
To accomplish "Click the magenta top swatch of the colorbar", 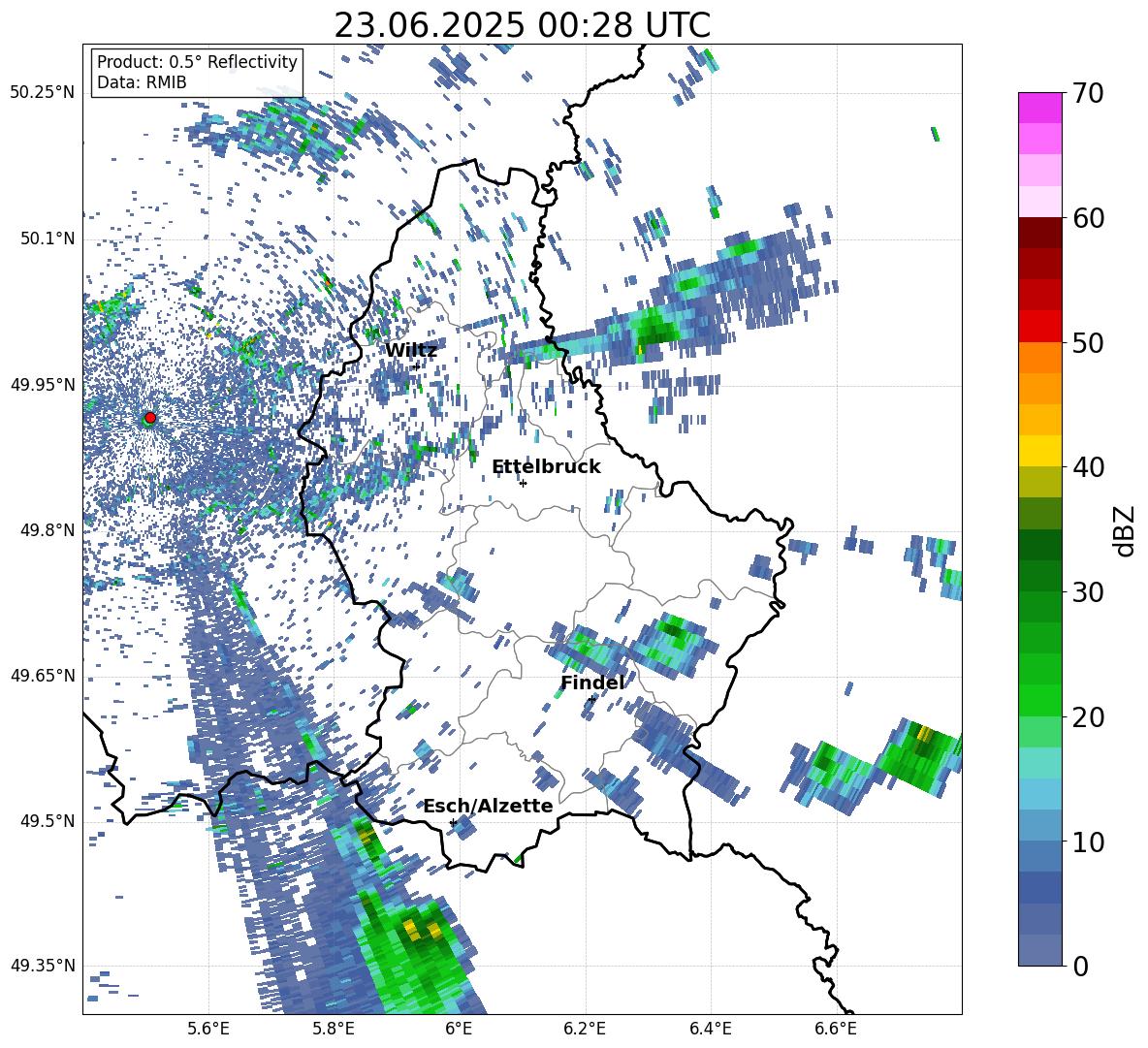I will 1039,109.
